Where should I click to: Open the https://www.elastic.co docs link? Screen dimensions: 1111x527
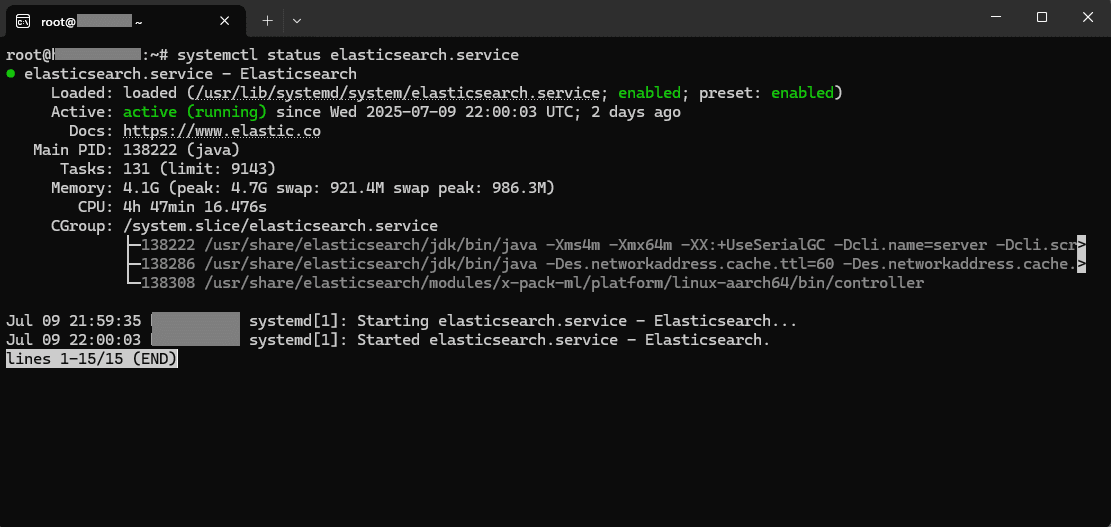[x=222, y=131]
